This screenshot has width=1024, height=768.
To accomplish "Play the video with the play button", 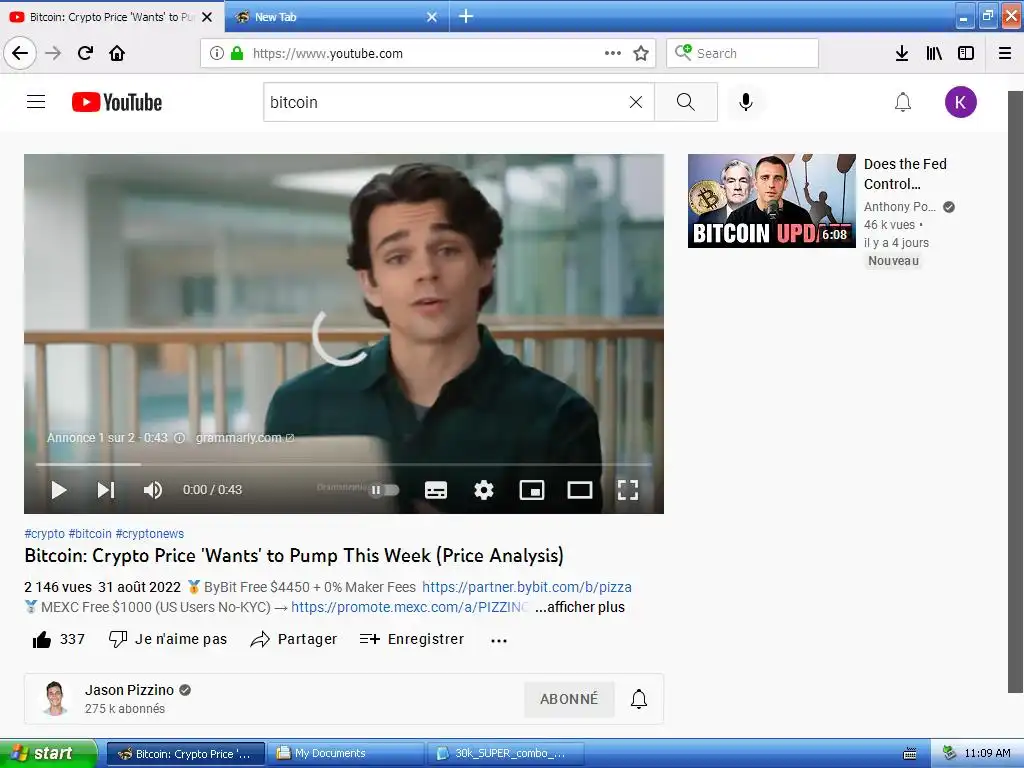I will (x=59, y=490).
